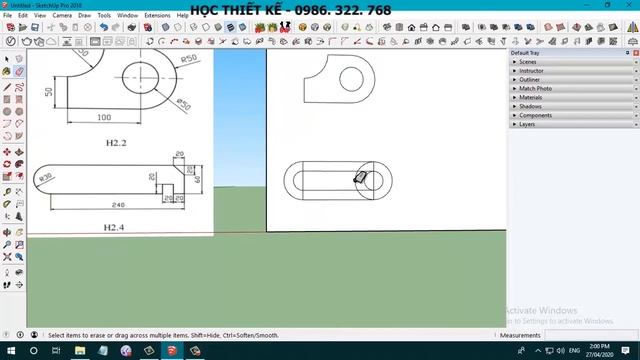Screen dimensions: 640x360
Task: Open Task View on taskbar
Action: [x=56, y=351]
